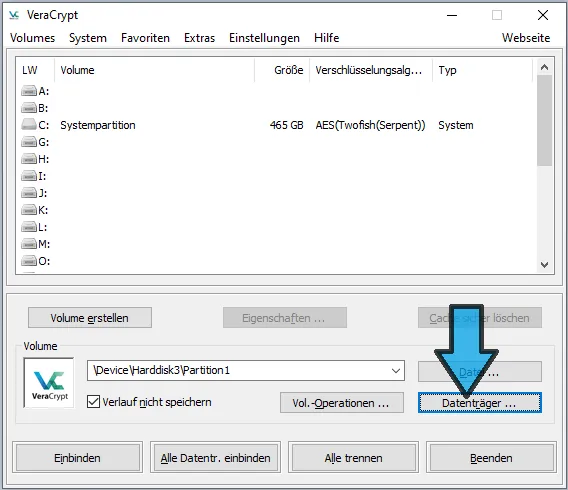Select the B: drive slot icon

coord(29,108)
